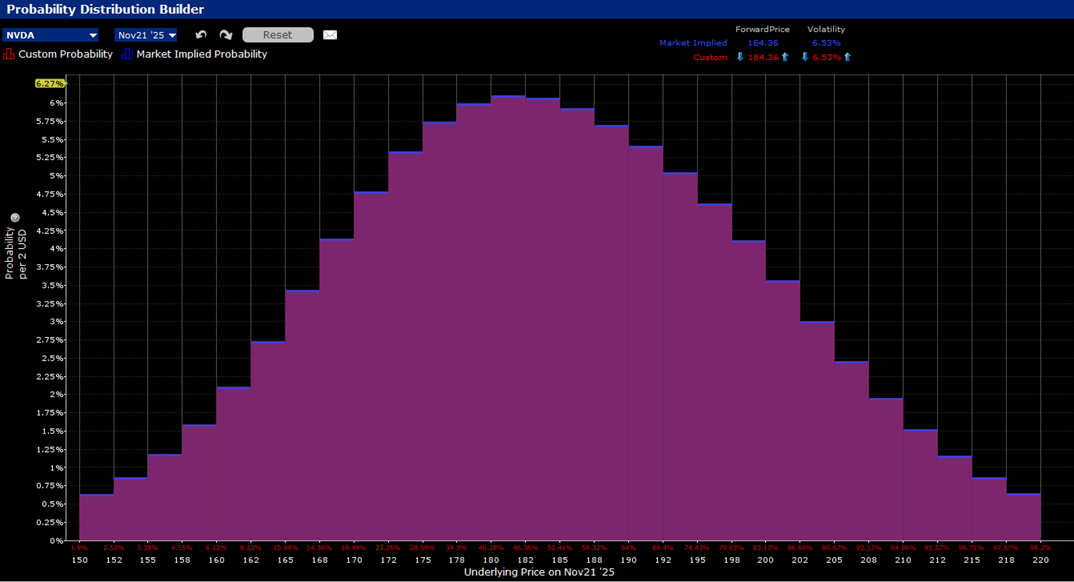Click top of the bar at 150 price
Screen dimensions: 1074x582
click(x=96, y=494)
